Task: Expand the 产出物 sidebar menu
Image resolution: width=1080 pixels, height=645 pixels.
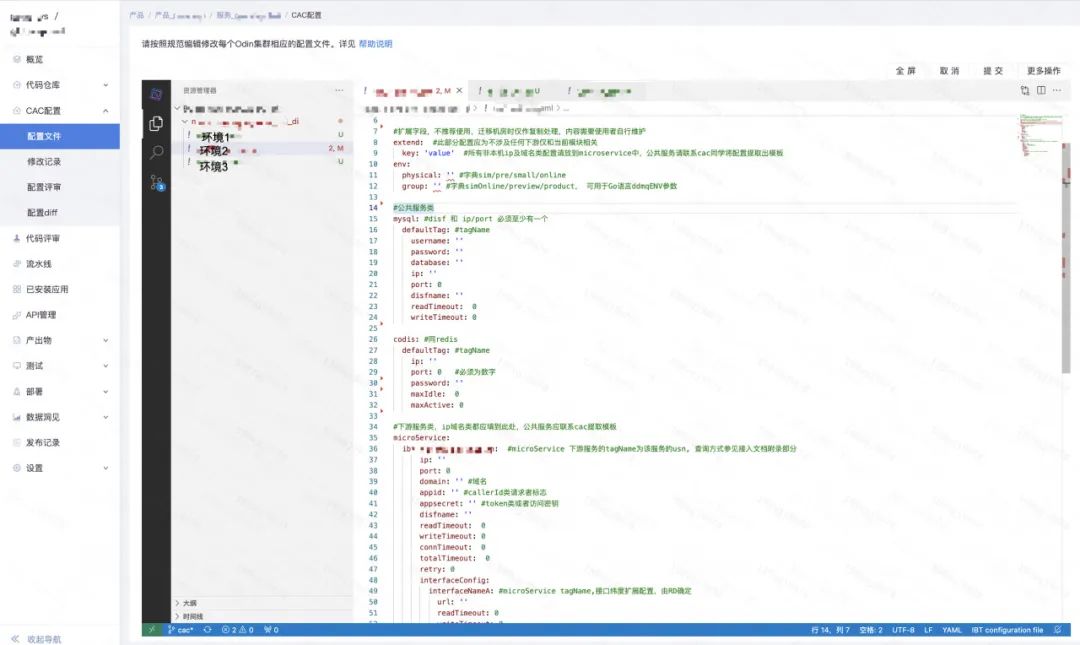Action: [105, 340]
